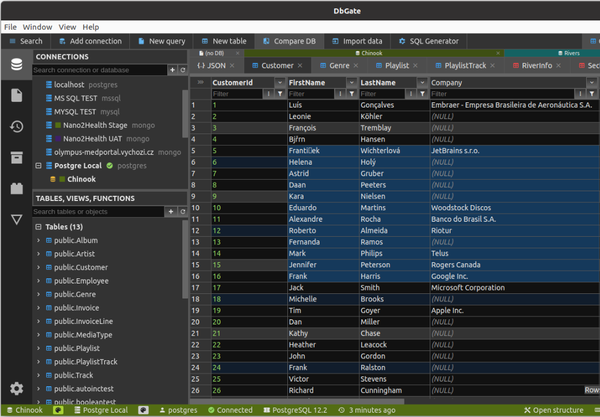Open the plugins sidebar icon
Screen dimensions: 600x417
[16, 188]
